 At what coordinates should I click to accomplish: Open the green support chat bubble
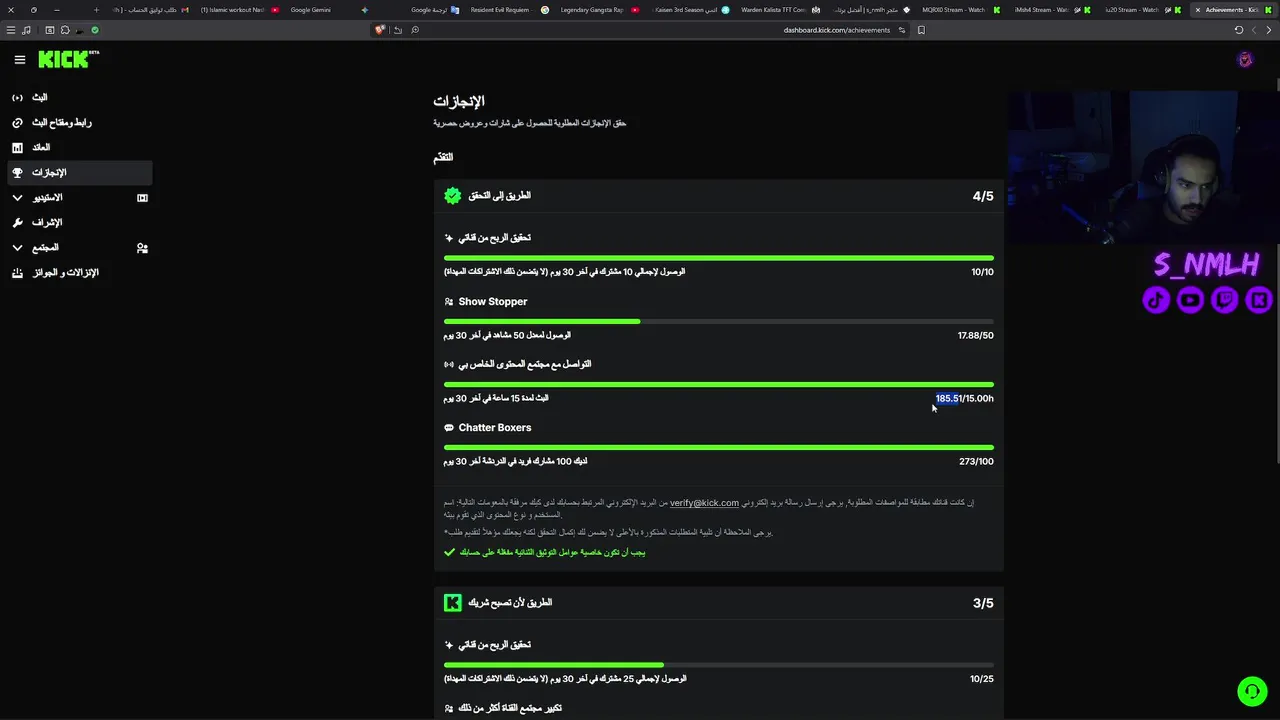(x=1251, y=691)
